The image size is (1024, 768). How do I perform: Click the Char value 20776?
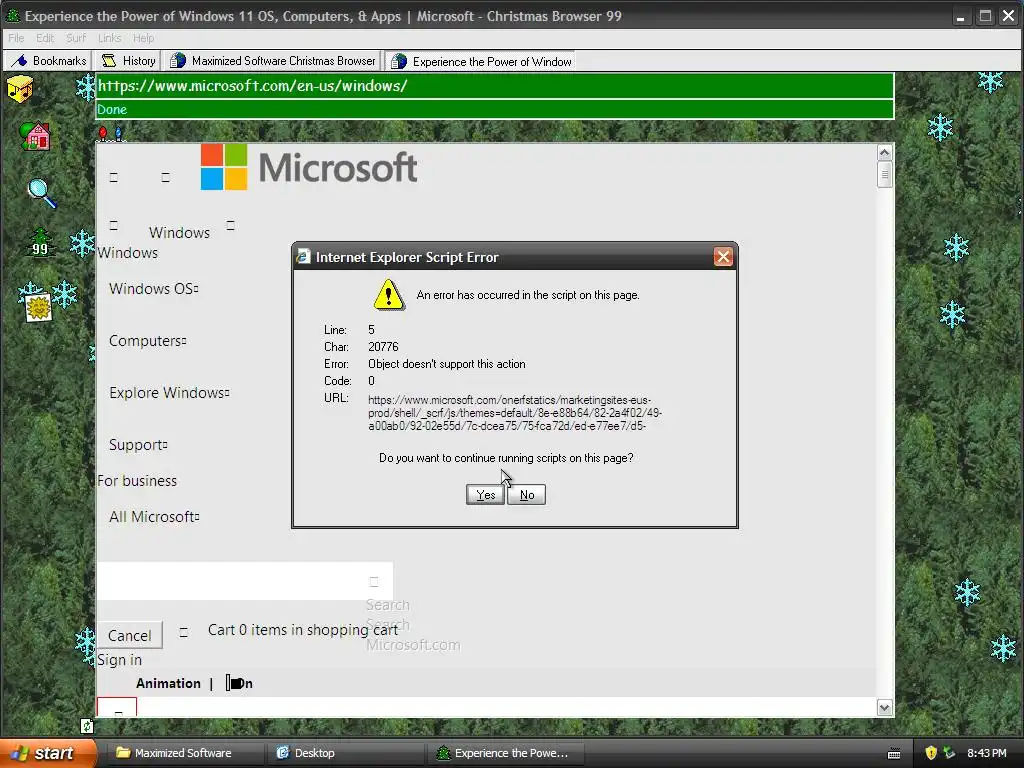pos(383,347)
